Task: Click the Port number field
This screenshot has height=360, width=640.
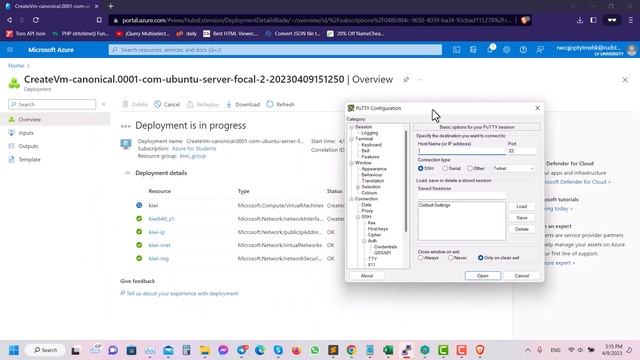Action: click(x=521, y=151)
